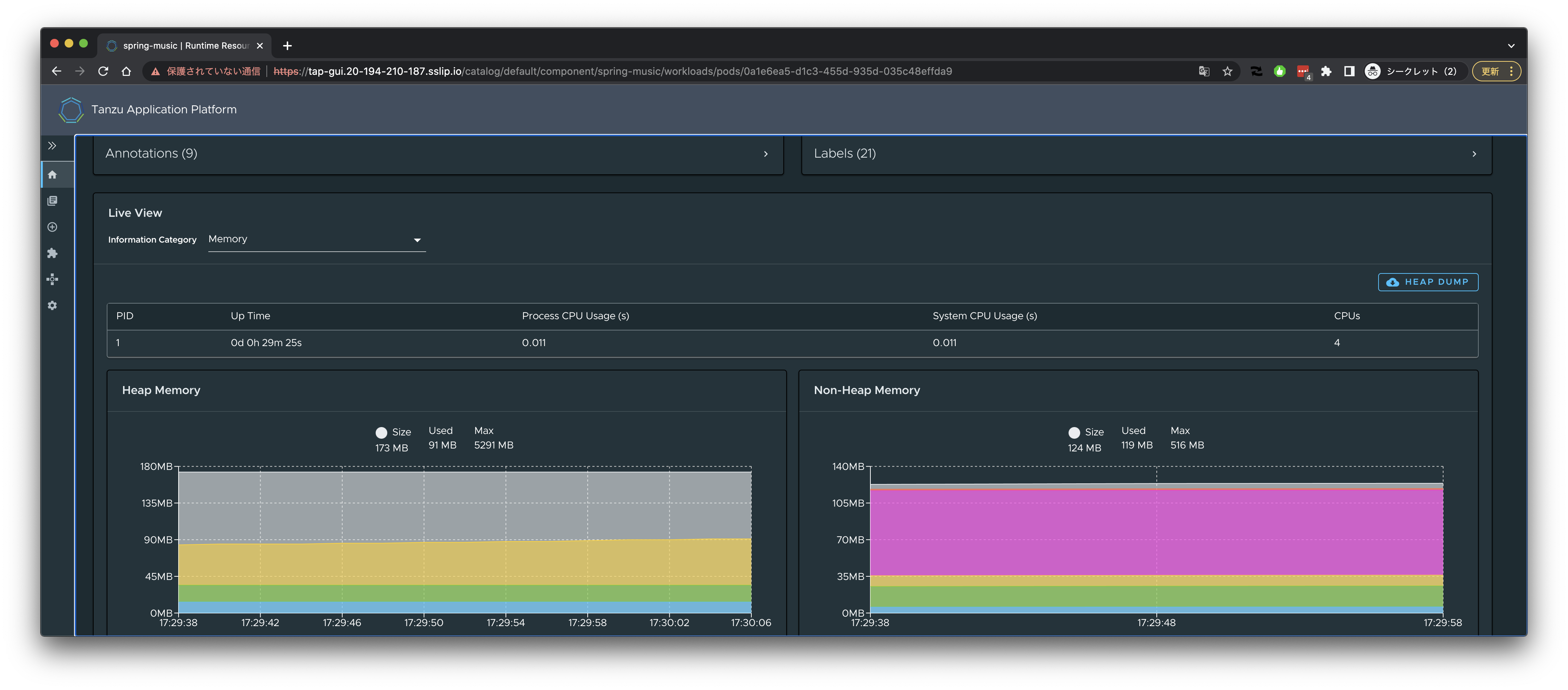Click the System CPU Usage (s) header
The width and height of the screenshot is (1568, 690).
(x=984, y=316)
